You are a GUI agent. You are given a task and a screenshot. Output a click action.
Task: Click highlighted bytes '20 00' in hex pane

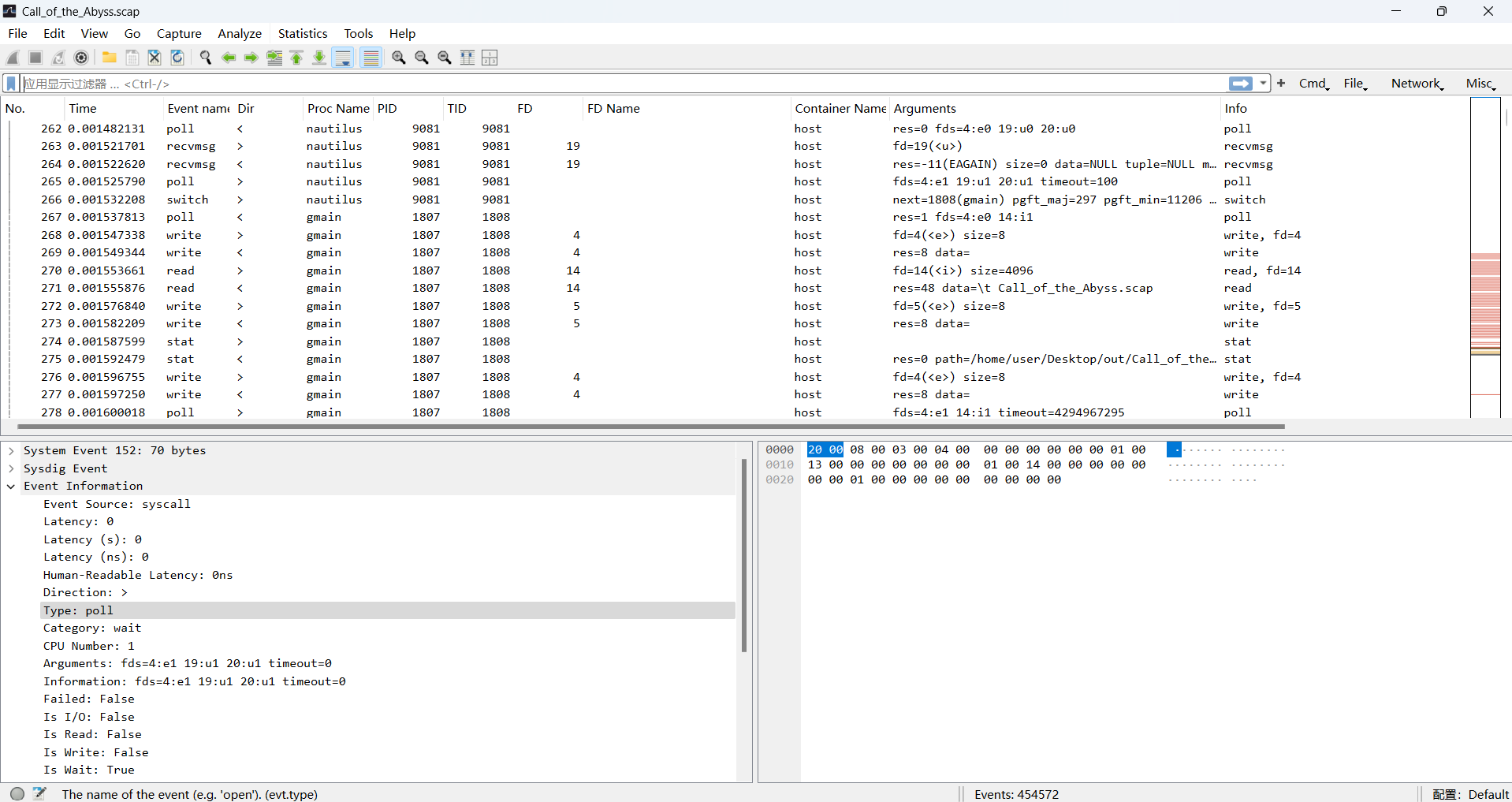click(825, 449)
